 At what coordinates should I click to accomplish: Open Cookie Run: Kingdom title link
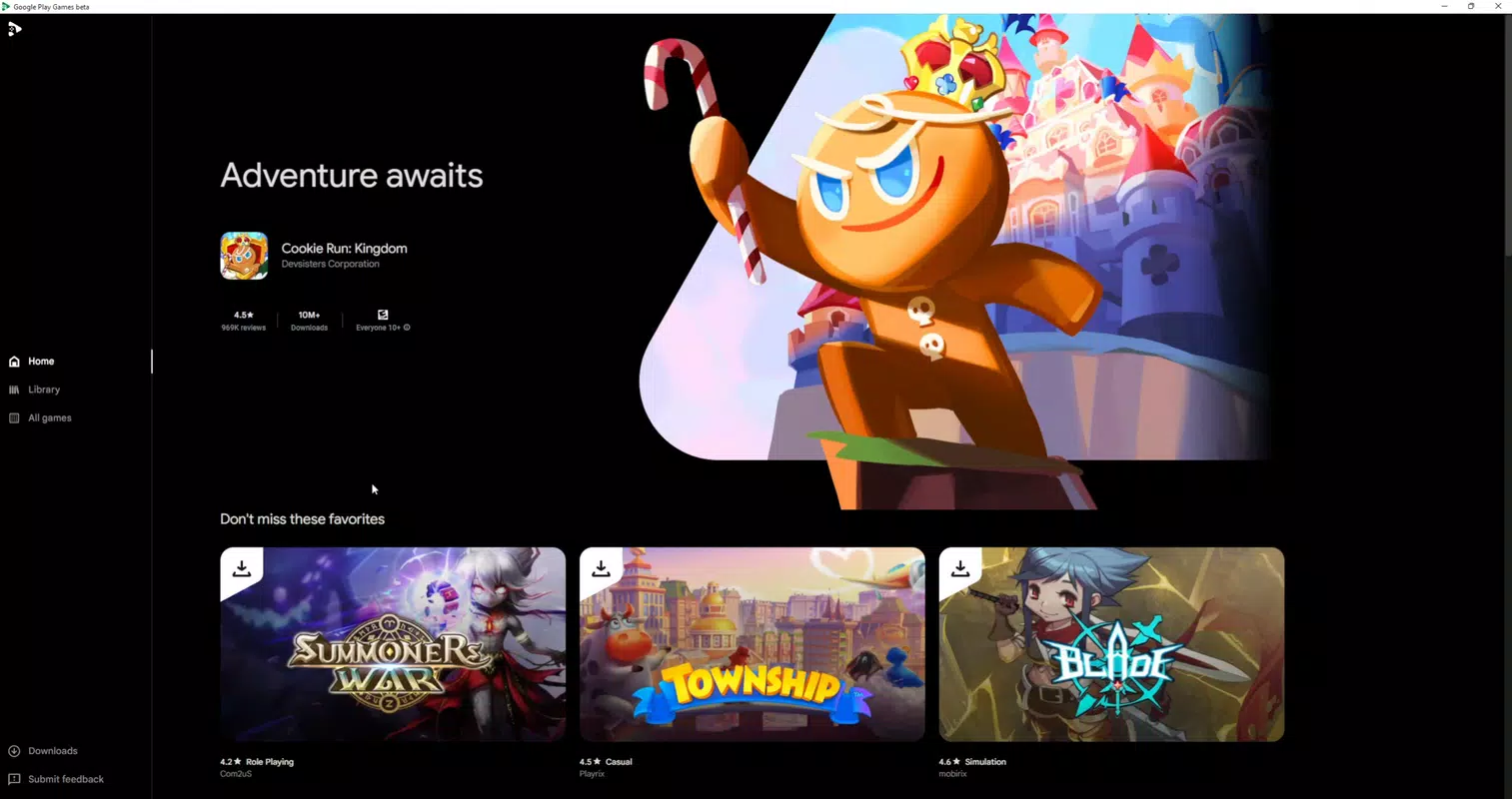click(x=344, y=249)
